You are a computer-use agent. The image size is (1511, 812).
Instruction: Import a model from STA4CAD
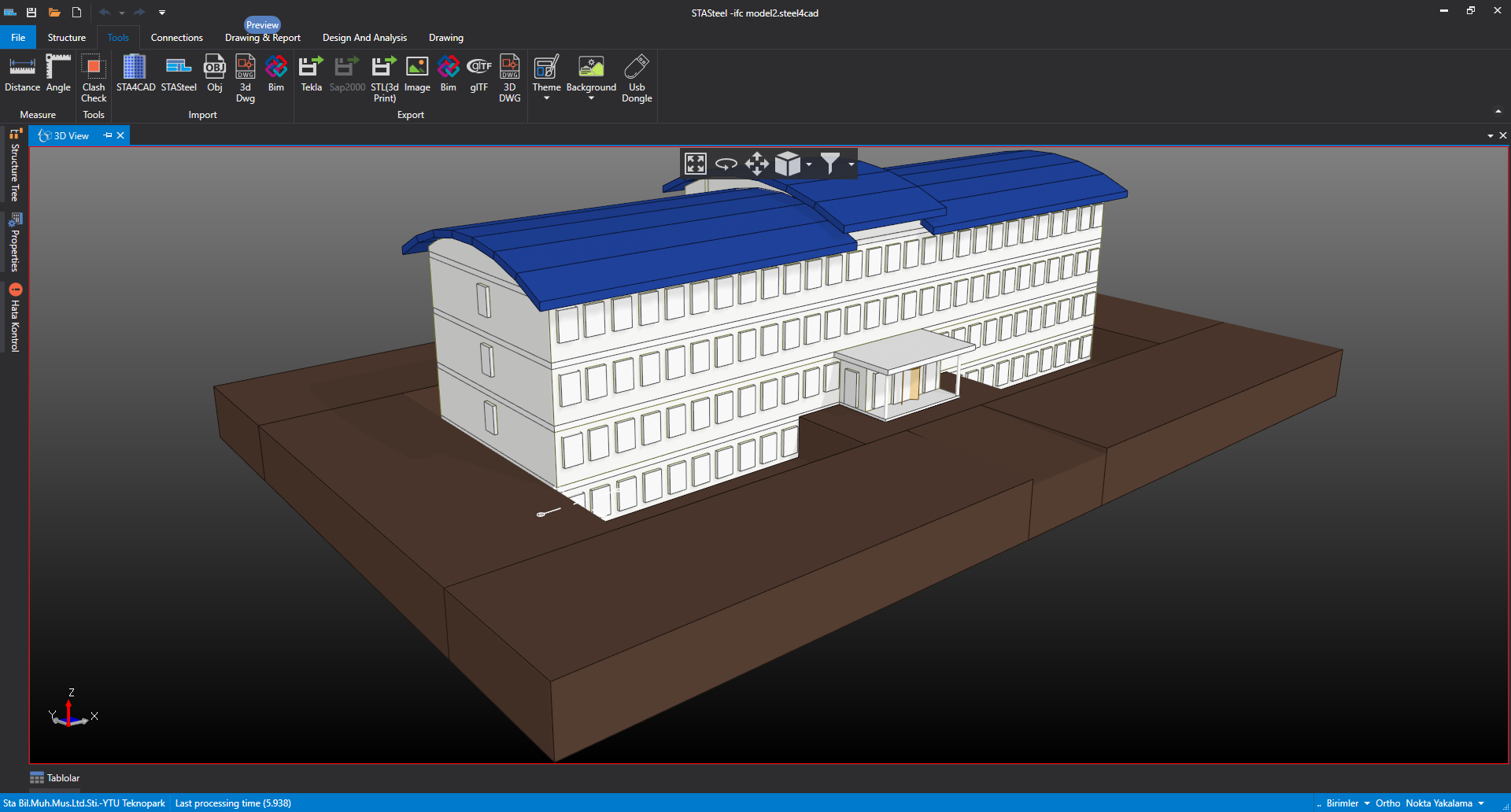click(x=135, y=74)
